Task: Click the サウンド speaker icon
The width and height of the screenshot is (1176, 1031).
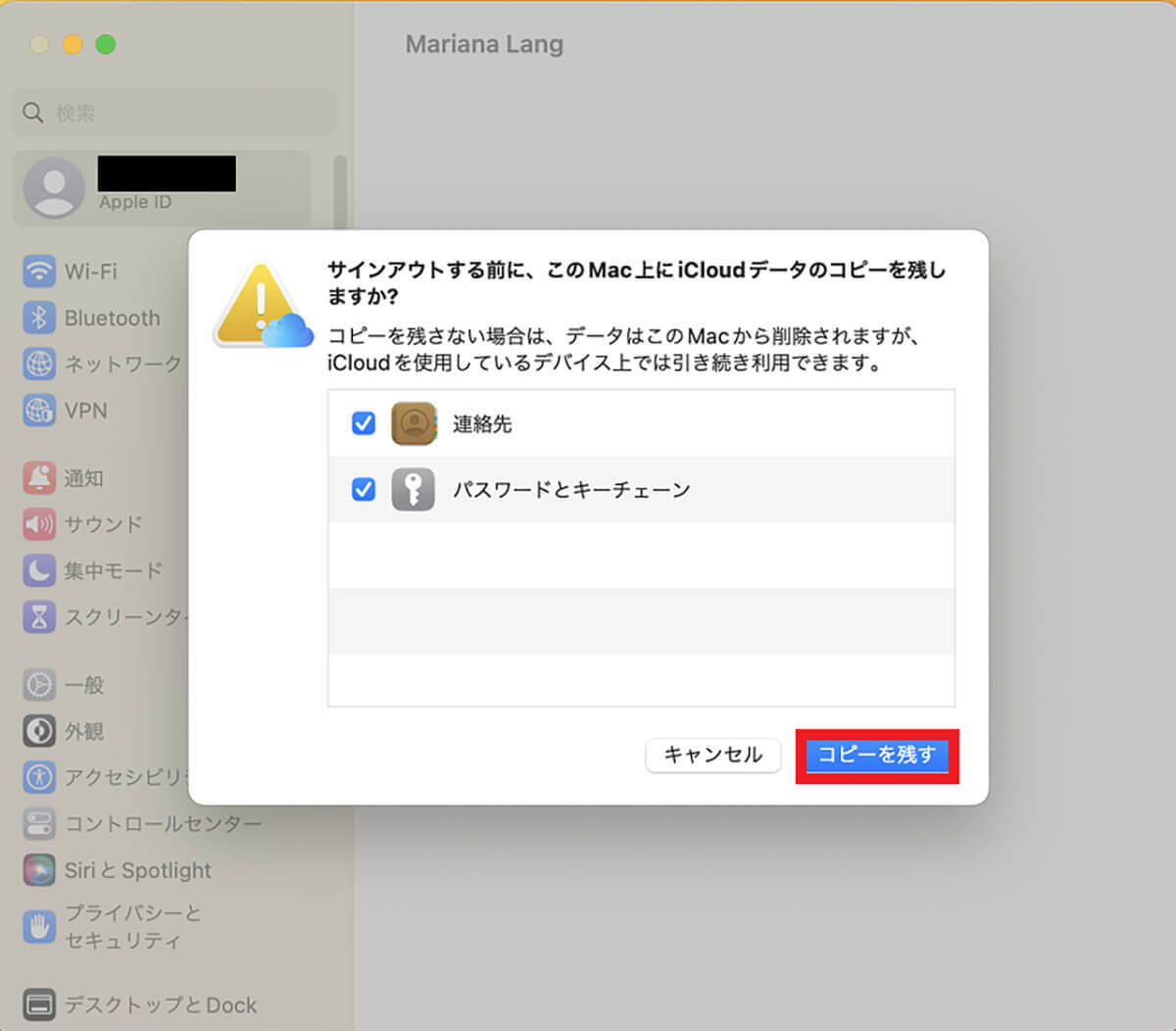Action: [39, 524]
